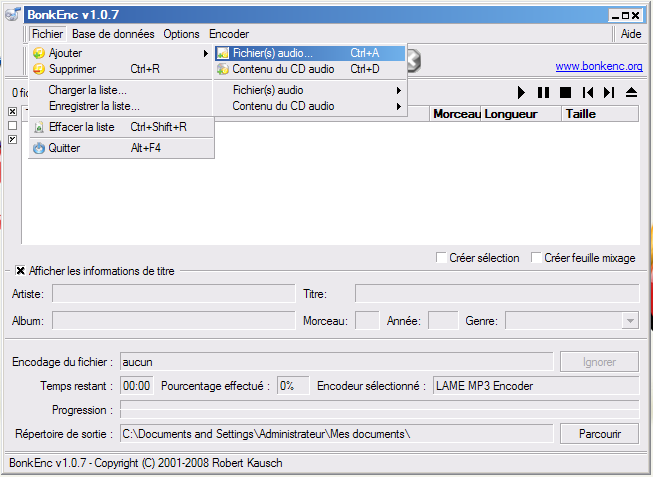Click the Album input field
This screenshot has width=653, height=477.
tap(174, 321)
